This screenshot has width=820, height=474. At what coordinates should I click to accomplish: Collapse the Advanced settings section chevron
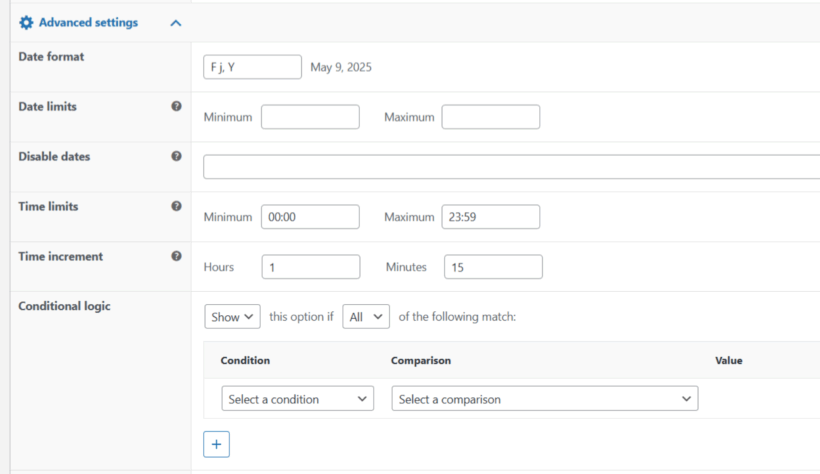(176, 23)
